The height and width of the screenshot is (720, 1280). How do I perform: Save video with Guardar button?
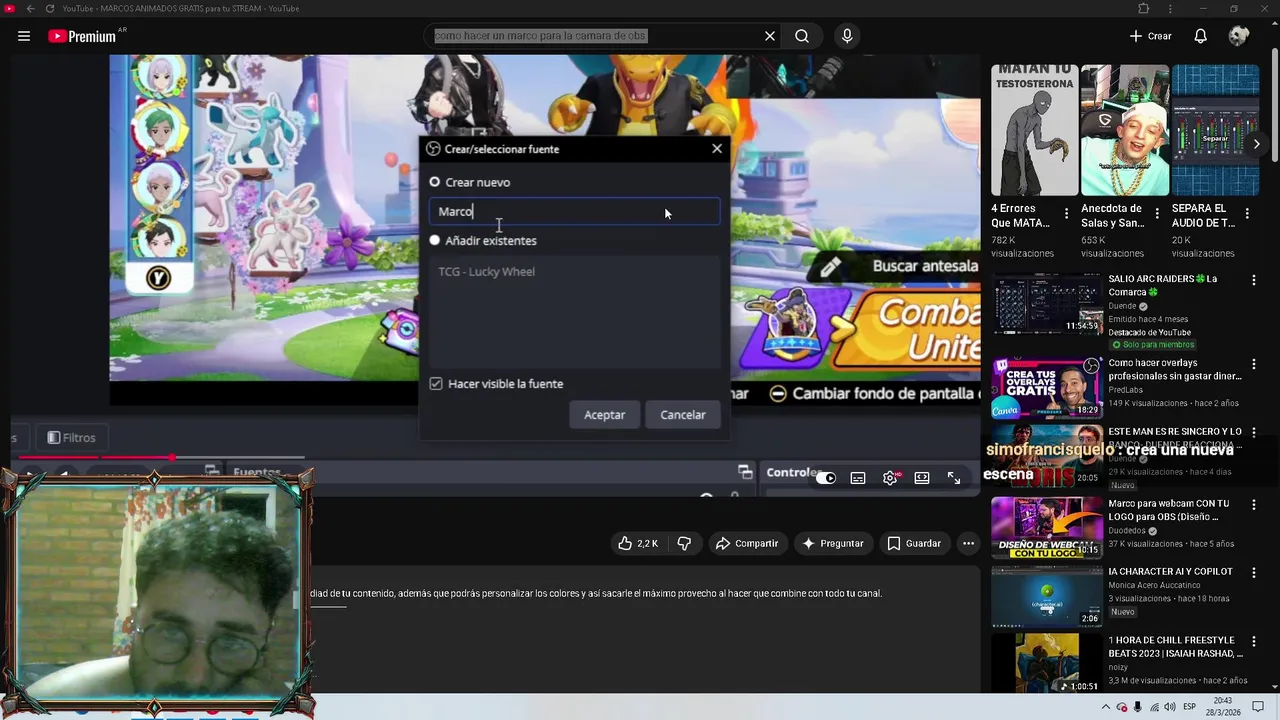[x=914, y=543]
